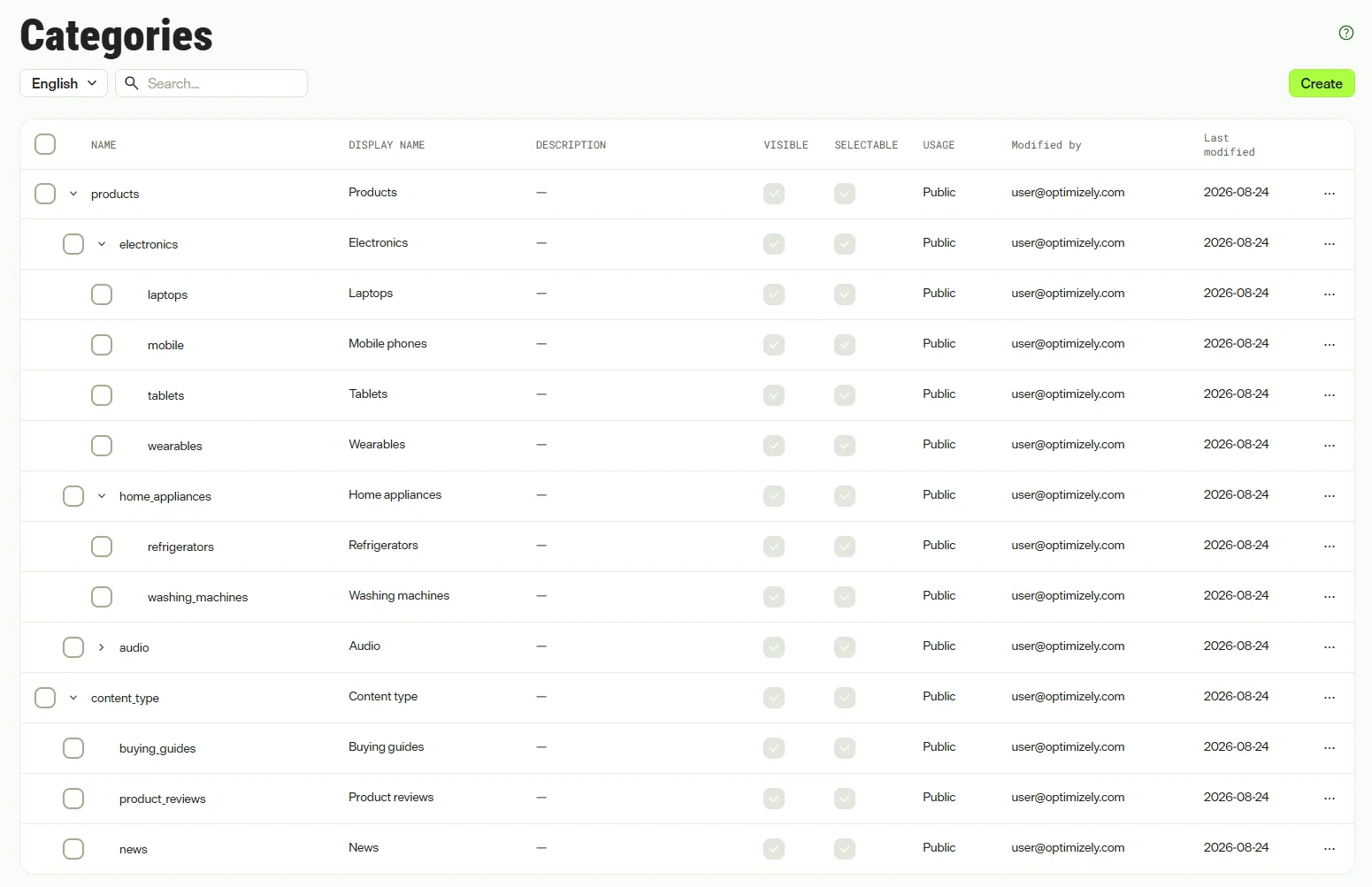
Task: Collapse the electronics category
Action: pyautogui.click(x=102, y=244)
